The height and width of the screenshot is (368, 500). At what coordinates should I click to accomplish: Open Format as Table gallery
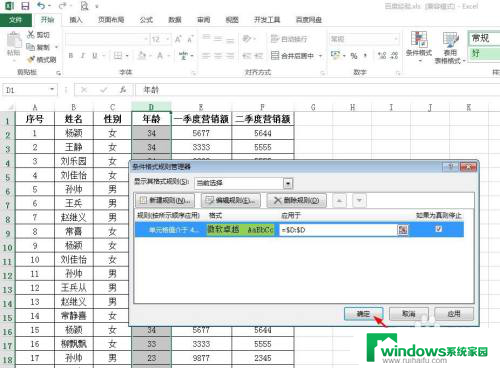click(450, 47)
